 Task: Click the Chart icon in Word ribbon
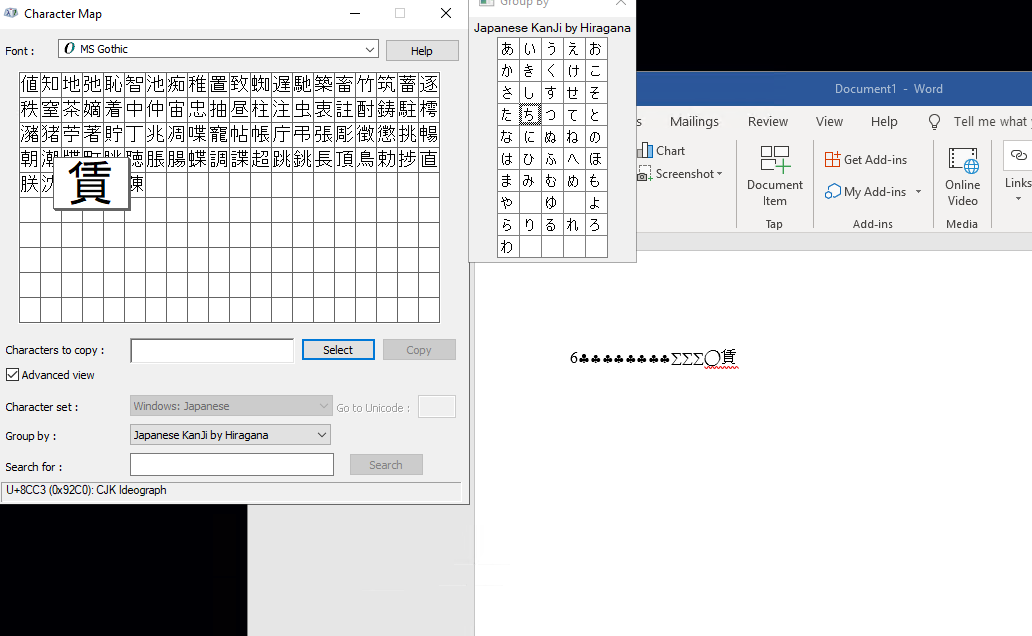[x=645, y=151]
